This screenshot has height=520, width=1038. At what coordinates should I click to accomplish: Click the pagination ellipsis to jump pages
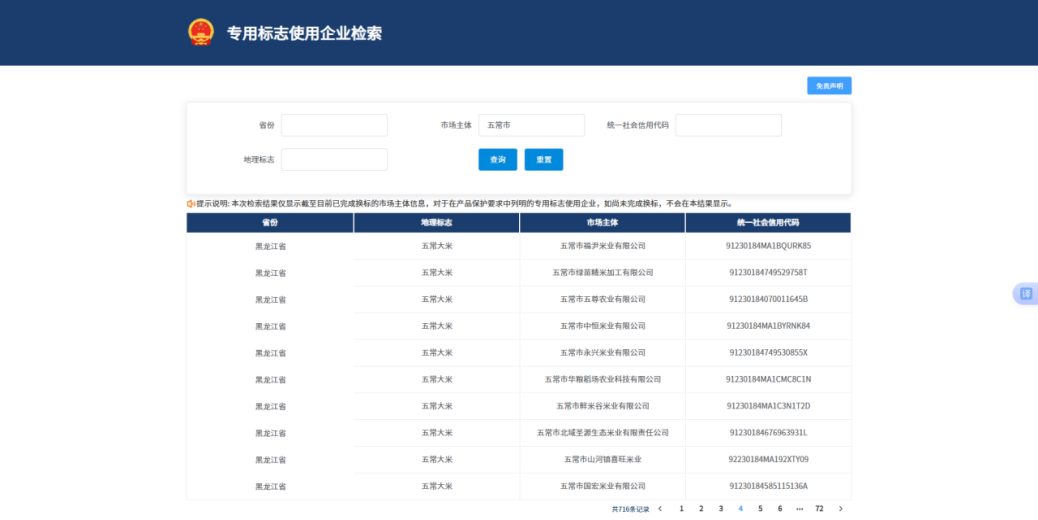click(x=799, y=509)
